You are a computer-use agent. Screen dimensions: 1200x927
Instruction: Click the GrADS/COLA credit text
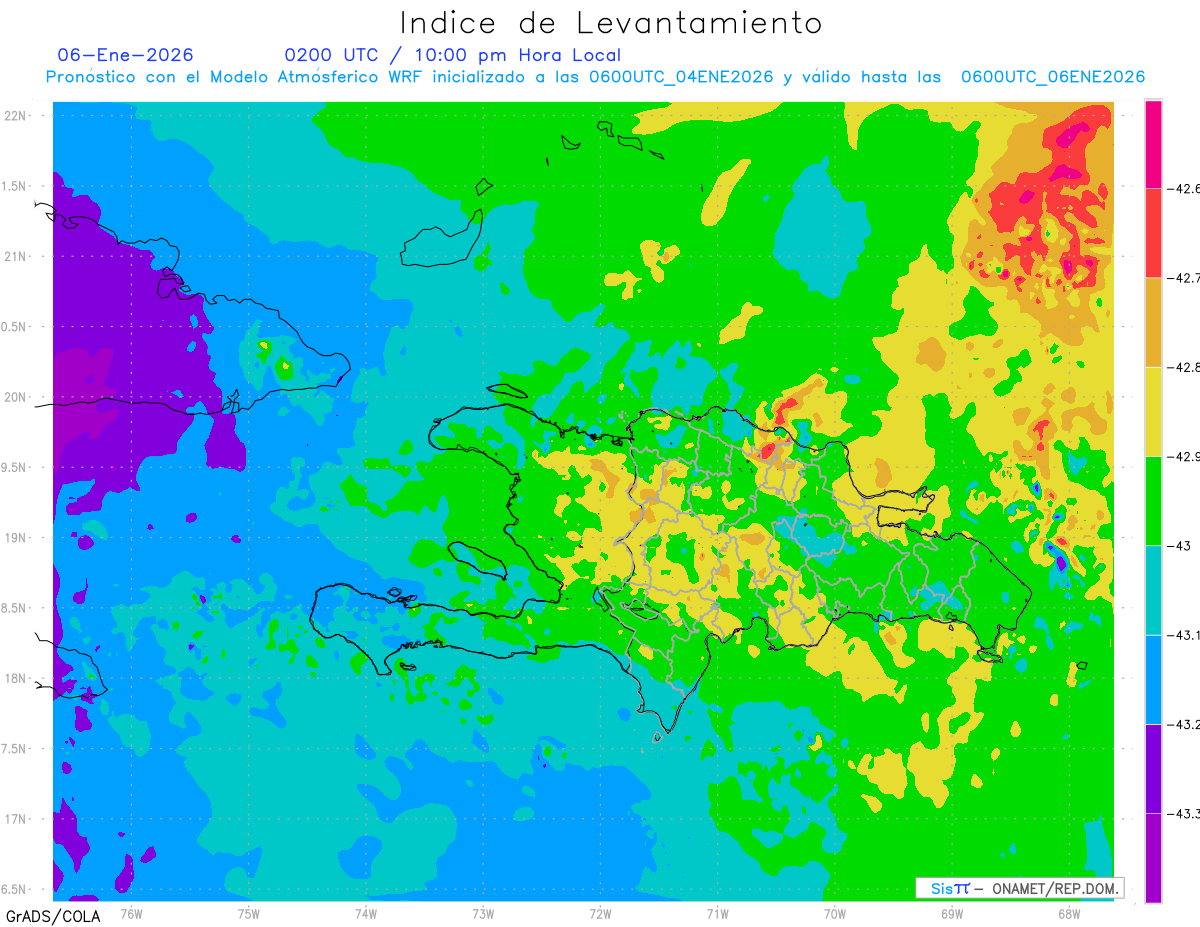(53, 916)
